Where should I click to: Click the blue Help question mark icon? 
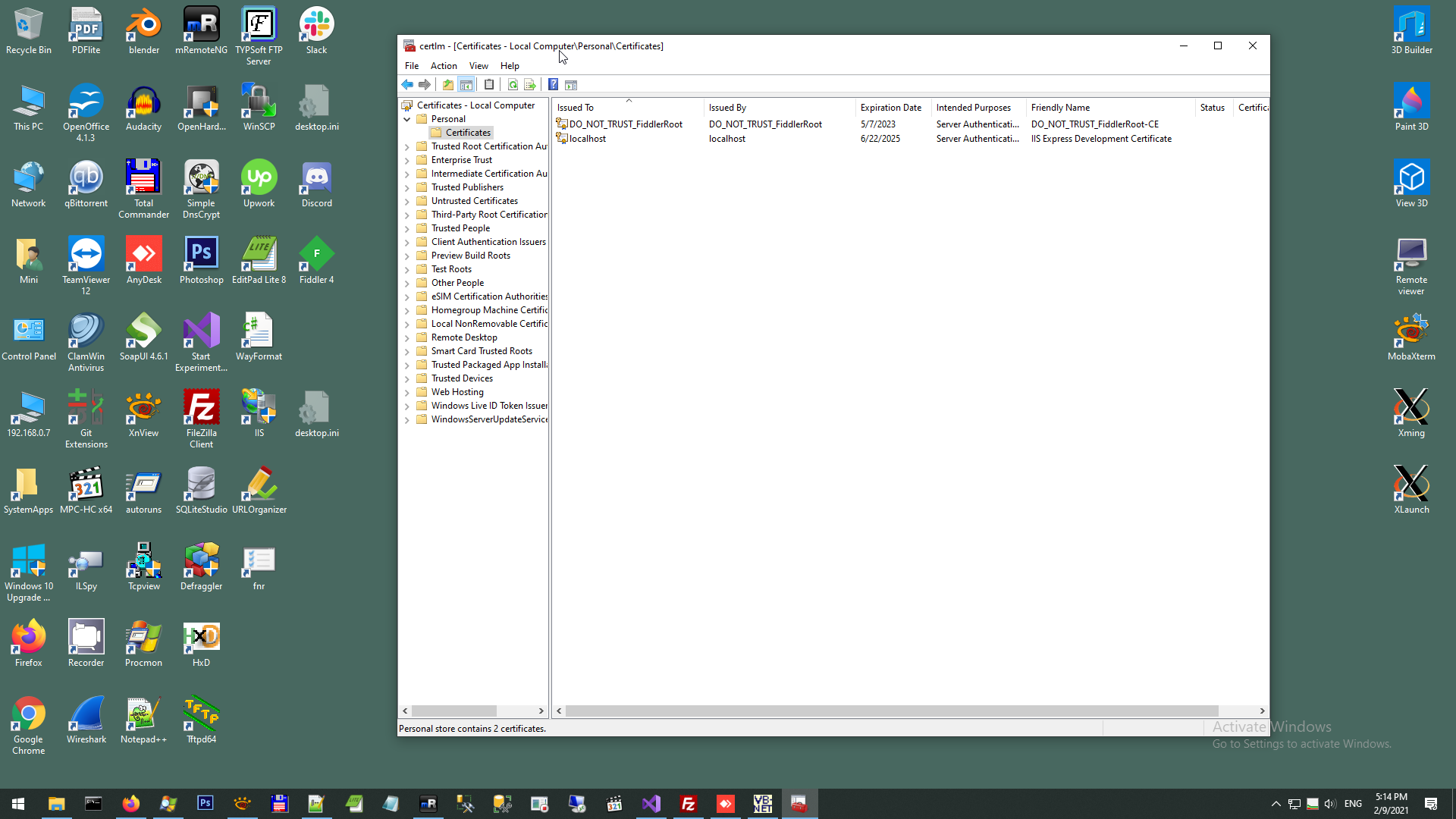(x=554, y=85)
